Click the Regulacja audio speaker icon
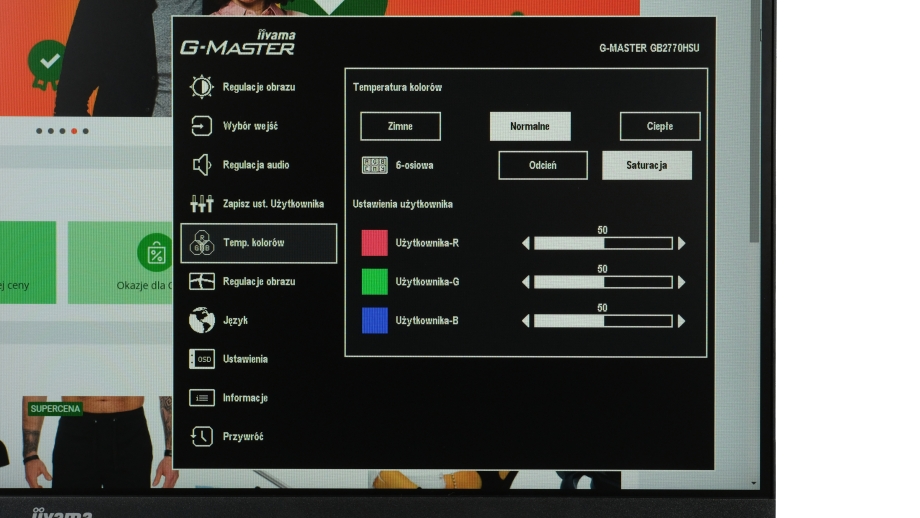This screenshot has height=518, width=920. (x=201, y=165)
